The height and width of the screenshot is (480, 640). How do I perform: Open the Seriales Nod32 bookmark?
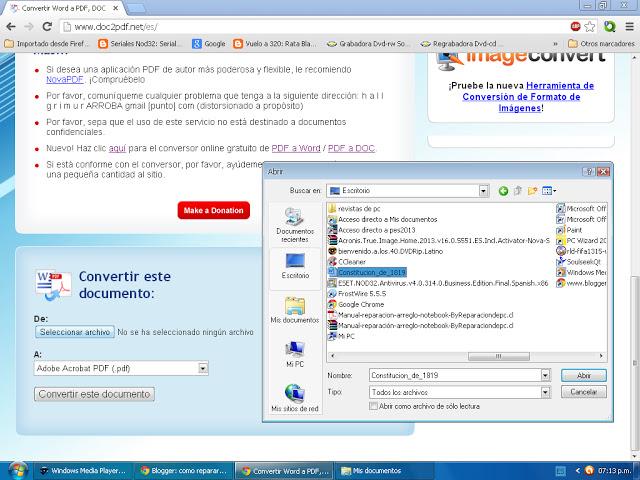(x=139, y=44)
